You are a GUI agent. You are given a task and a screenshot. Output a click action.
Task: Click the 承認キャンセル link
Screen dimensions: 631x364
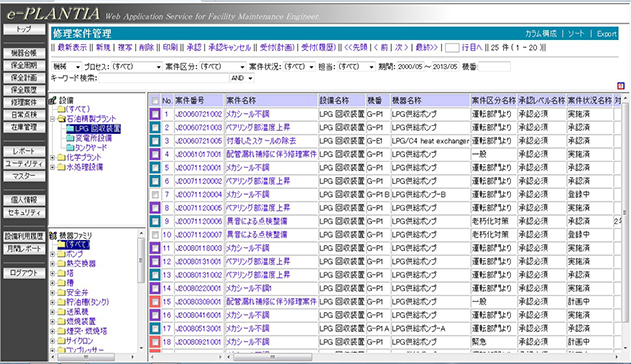(x=230, y=47)
